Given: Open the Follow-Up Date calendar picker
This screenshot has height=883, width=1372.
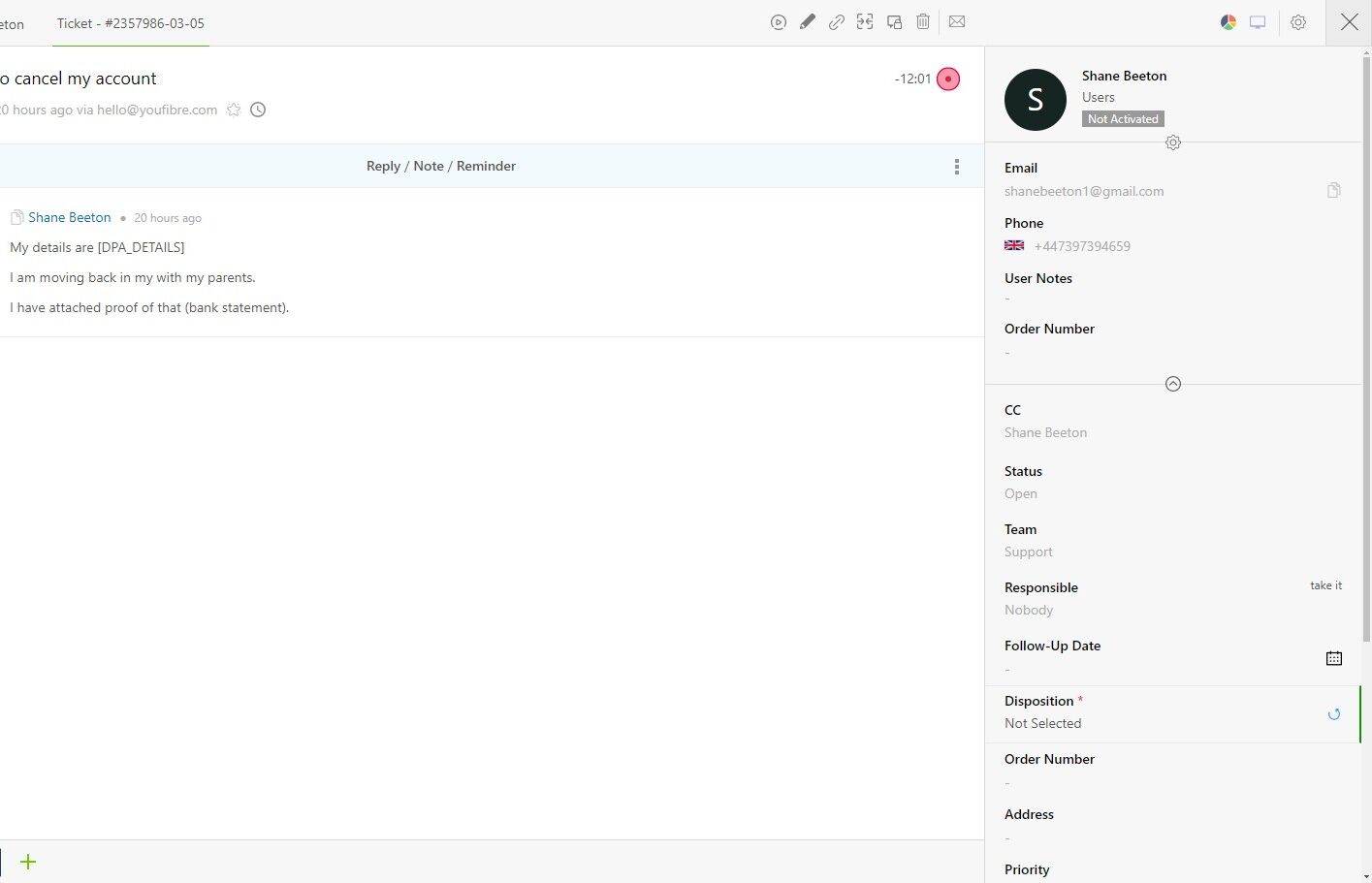Looking at the screenshot, I should (1333, 658).
